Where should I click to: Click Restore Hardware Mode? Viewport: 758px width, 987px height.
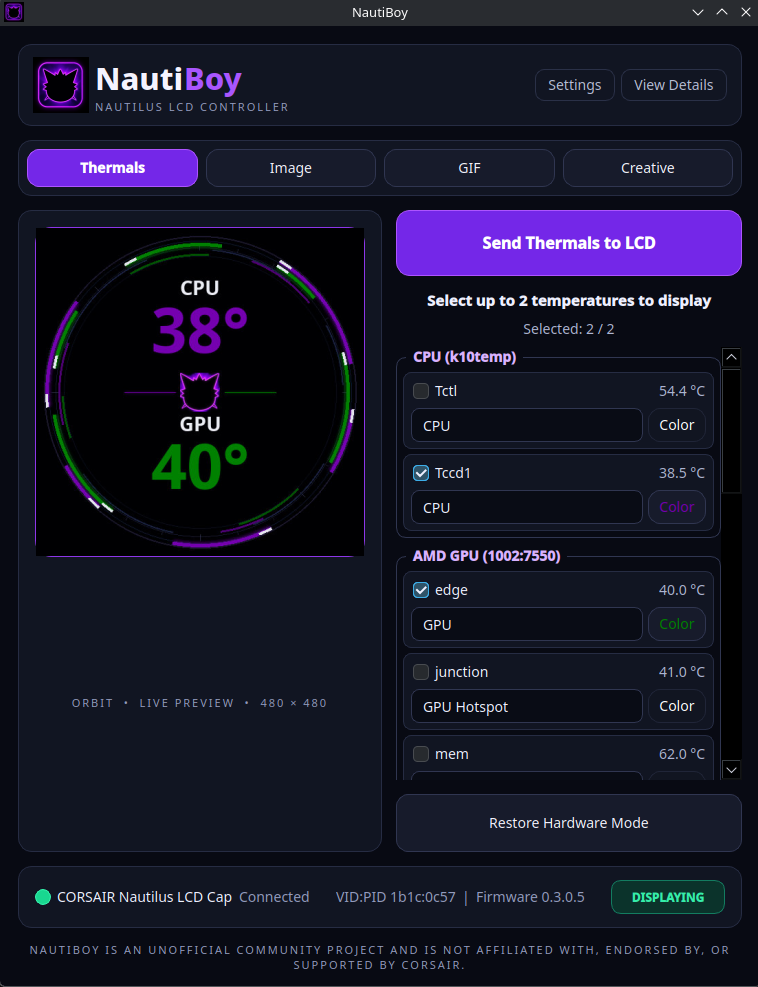[568, 823]
